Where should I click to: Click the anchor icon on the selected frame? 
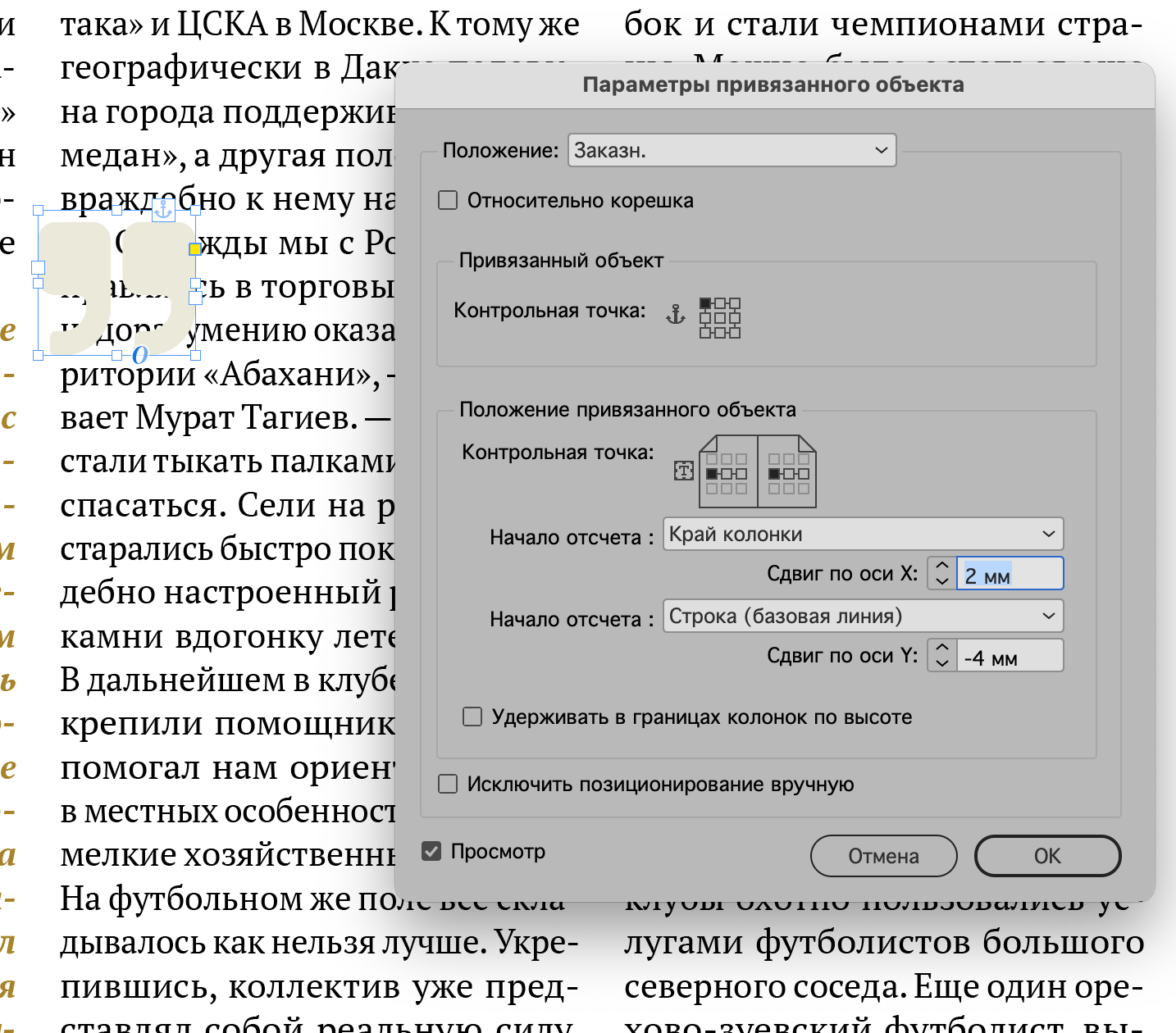click(x=163, y=211)
